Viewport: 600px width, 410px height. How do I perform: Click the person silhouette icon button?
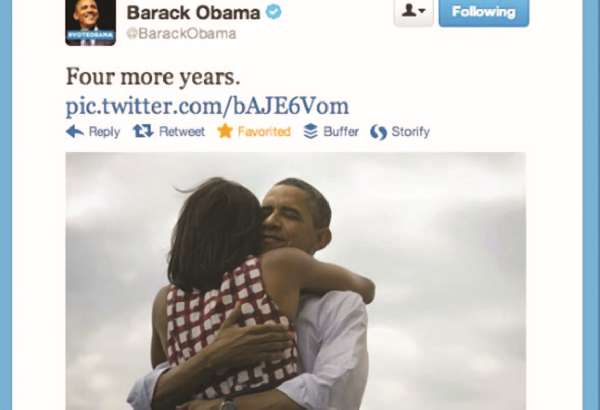[409, 11]
